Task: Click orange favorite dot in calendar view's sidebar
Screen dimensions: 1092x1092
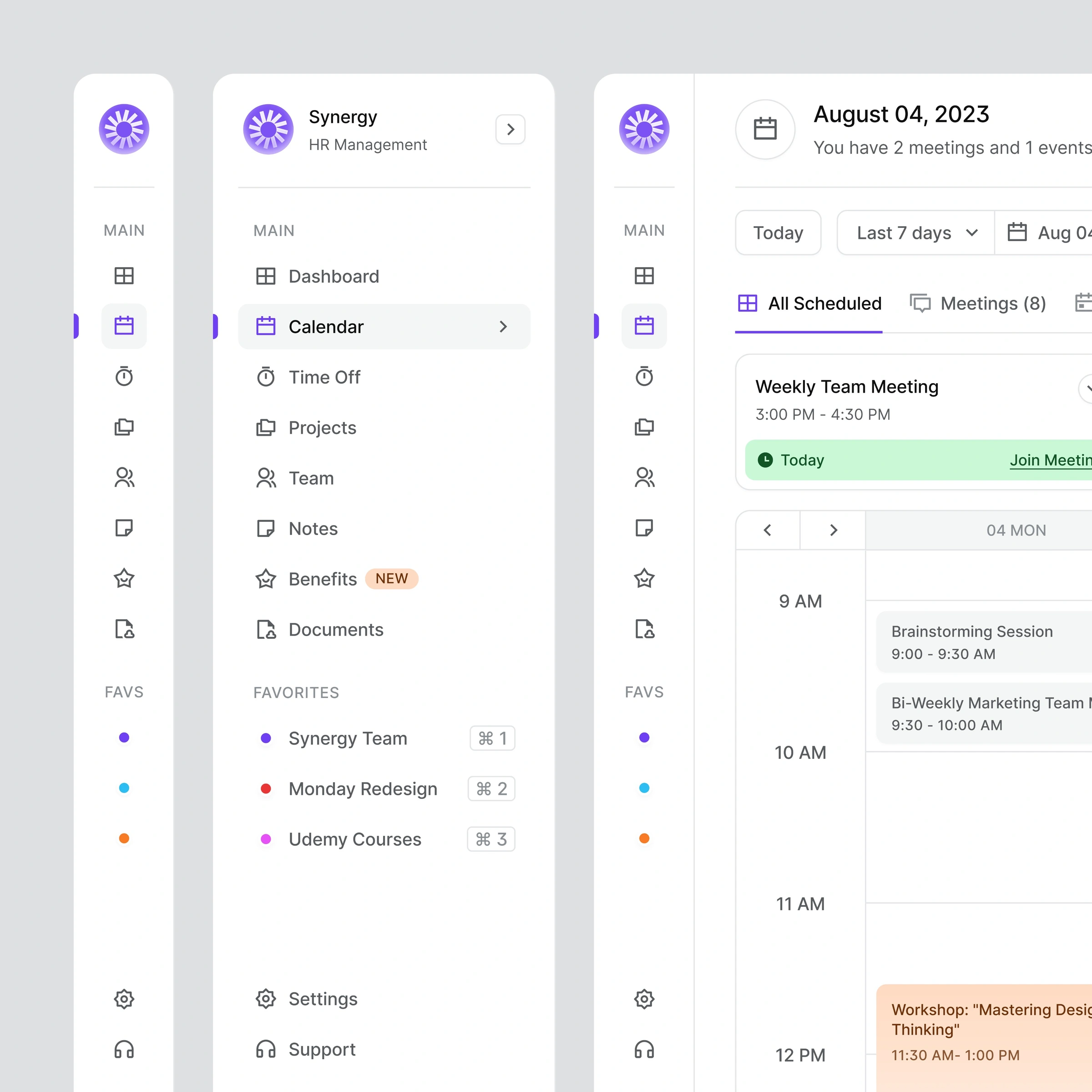Action: point(644,838)
